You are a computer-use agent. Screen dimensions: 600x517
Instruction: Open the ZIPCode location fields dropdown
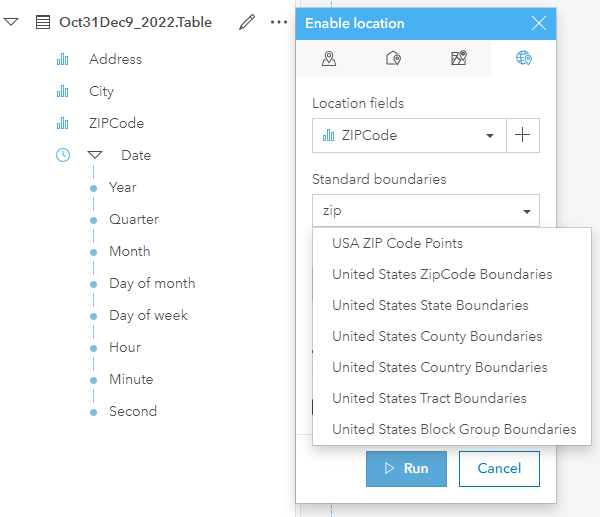click(408, 135)
